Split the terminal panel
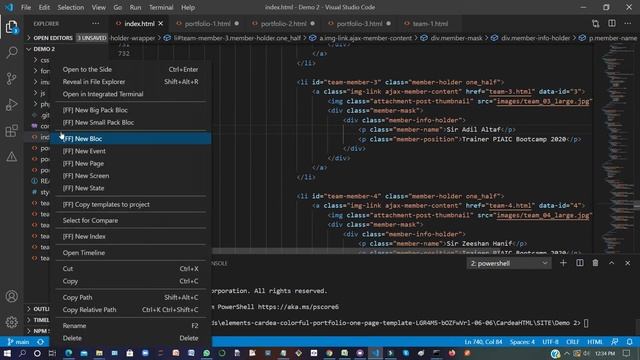 pos(580,263)
